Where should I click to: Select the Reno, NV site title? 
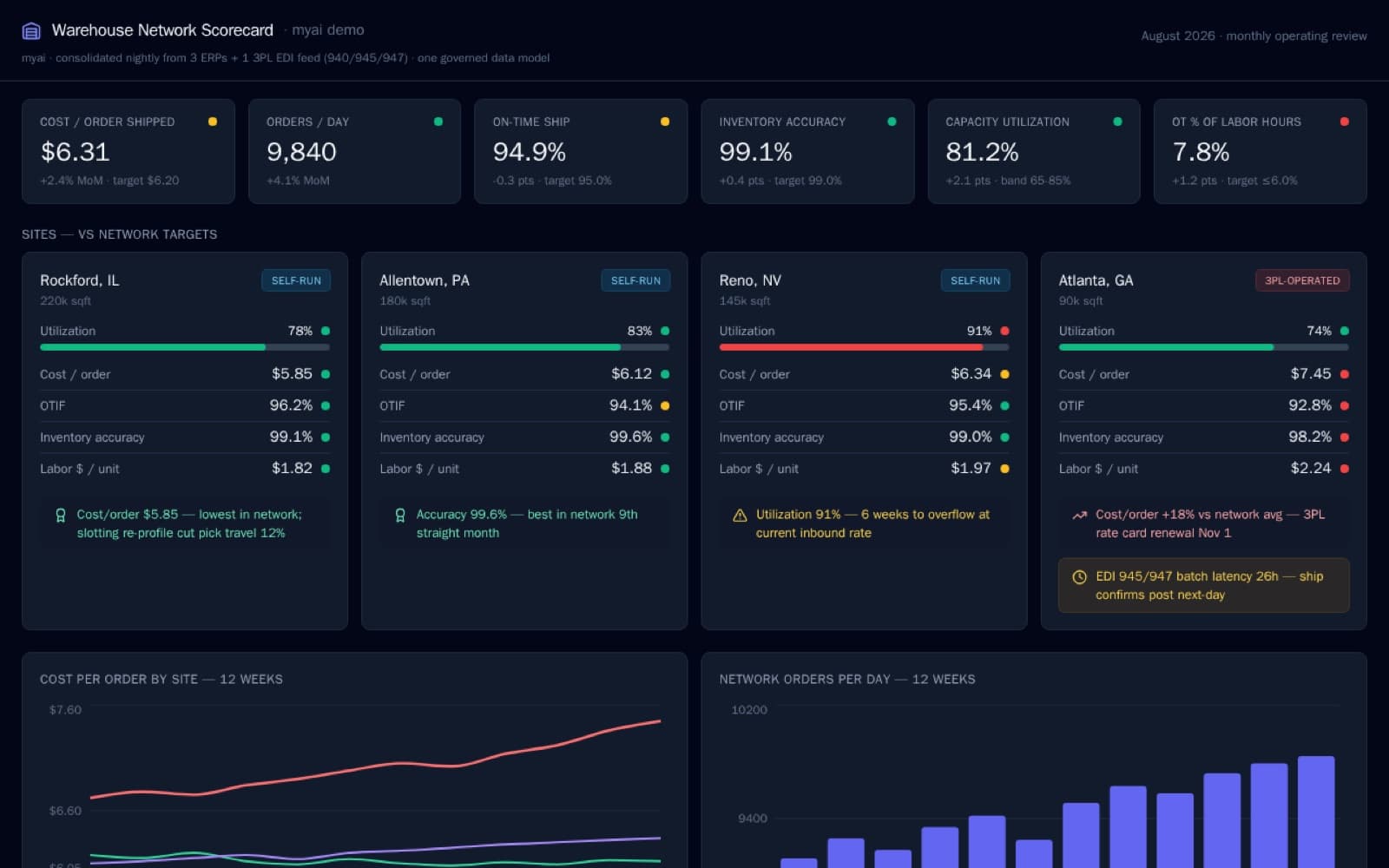(x=750, y=280)
